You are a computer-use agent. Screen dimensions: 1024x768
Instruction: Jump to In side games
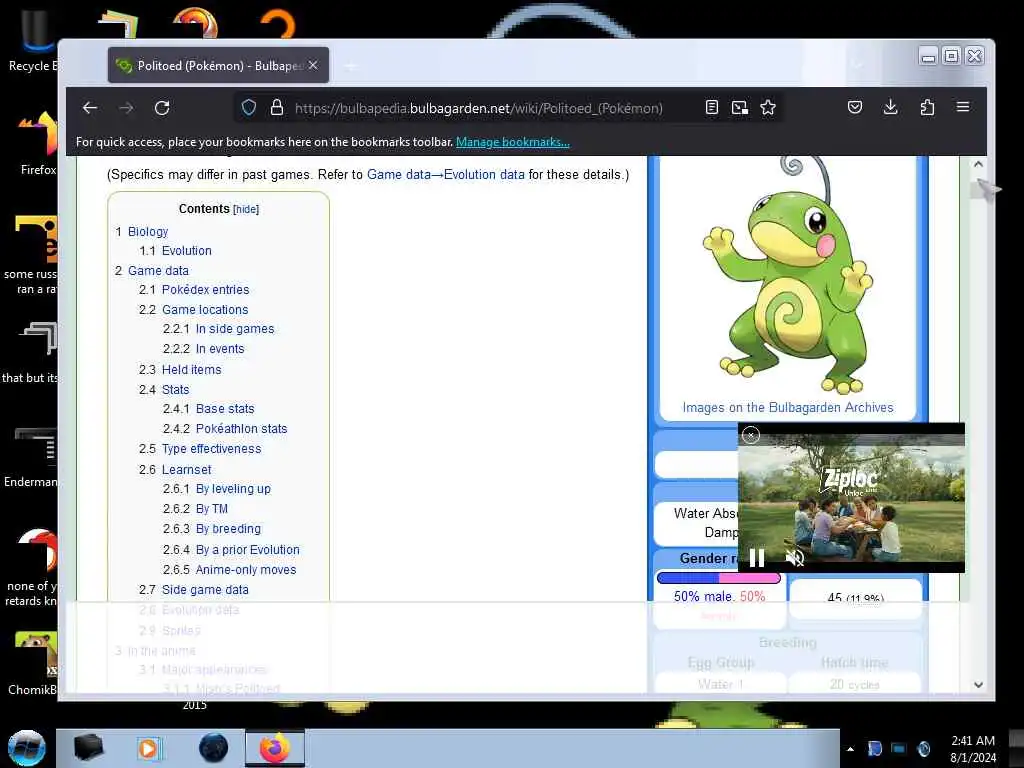pos(235,328)
